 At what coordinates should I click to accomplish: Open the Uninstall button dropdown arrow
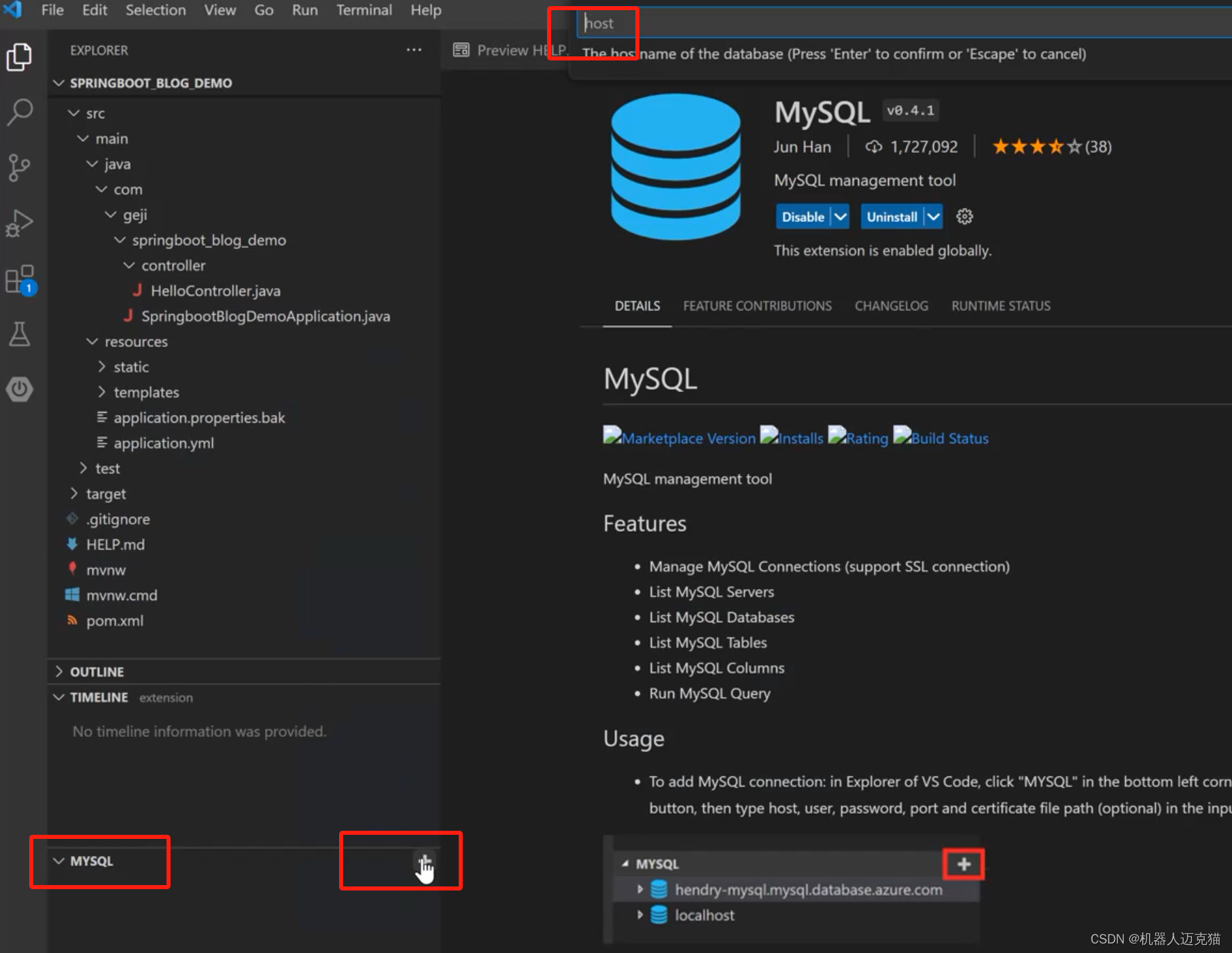(x=934, y=217)
